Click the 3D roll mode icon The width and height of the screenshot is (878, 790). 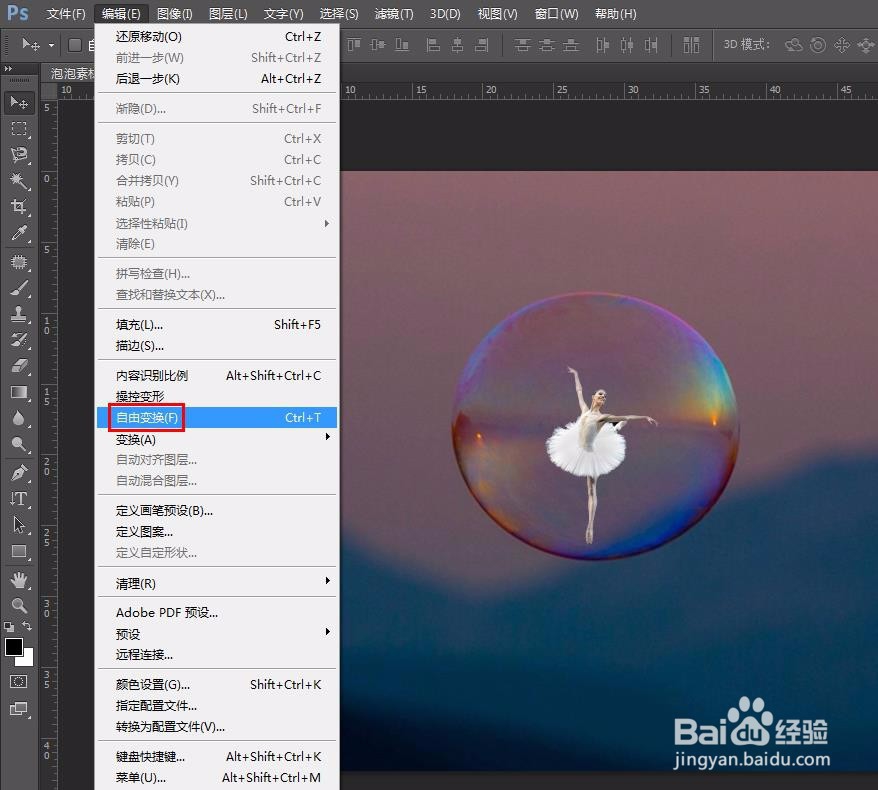pyautogui.click(x=818, y=45)
